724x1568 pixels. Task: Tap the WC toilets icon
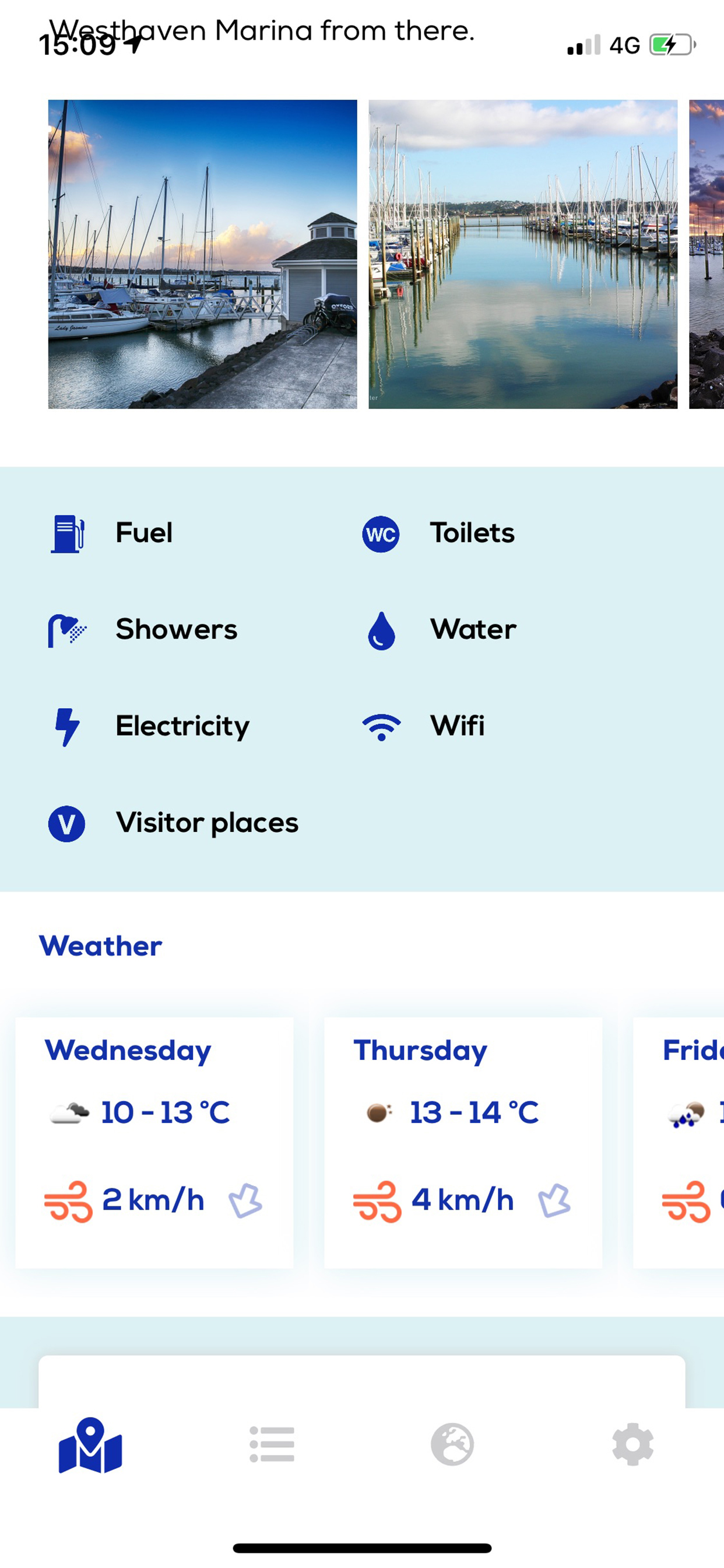[381, 534]
